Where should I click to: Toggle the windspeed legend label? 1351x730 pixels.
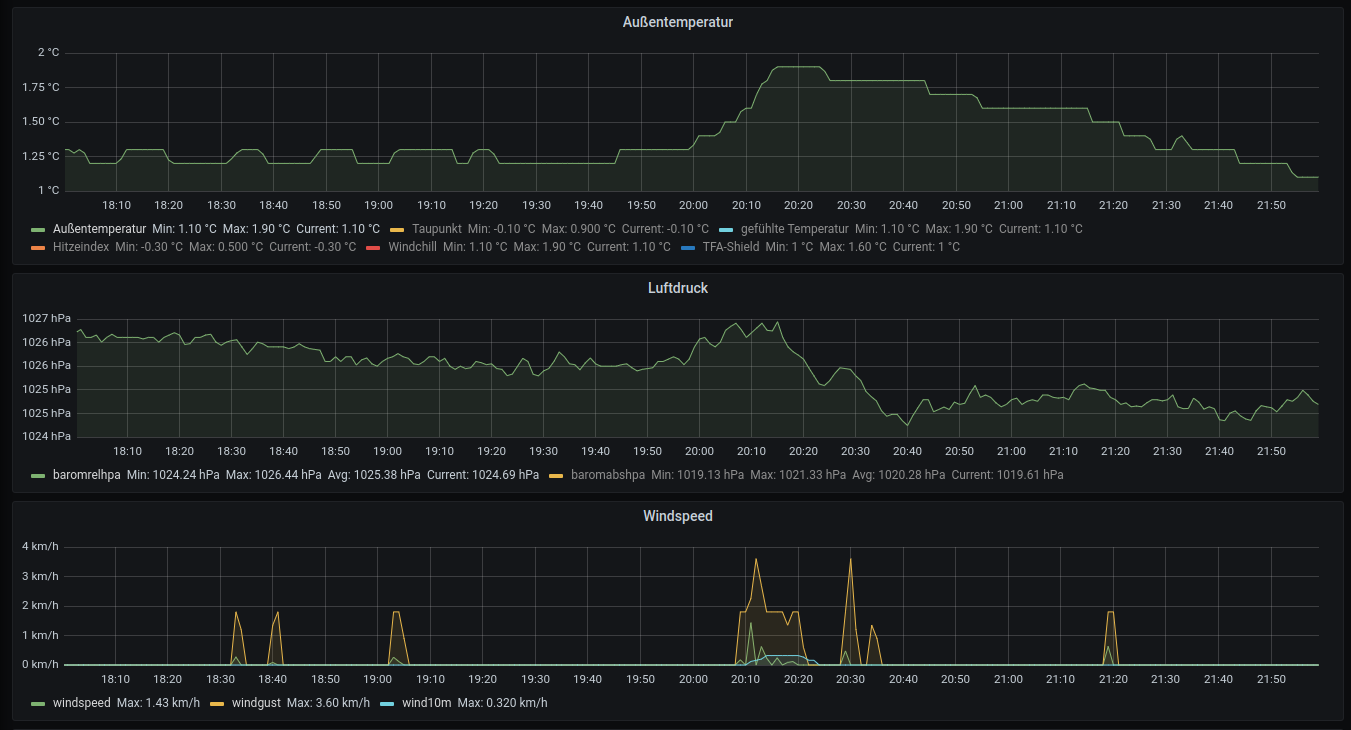[x=81, y=703]
